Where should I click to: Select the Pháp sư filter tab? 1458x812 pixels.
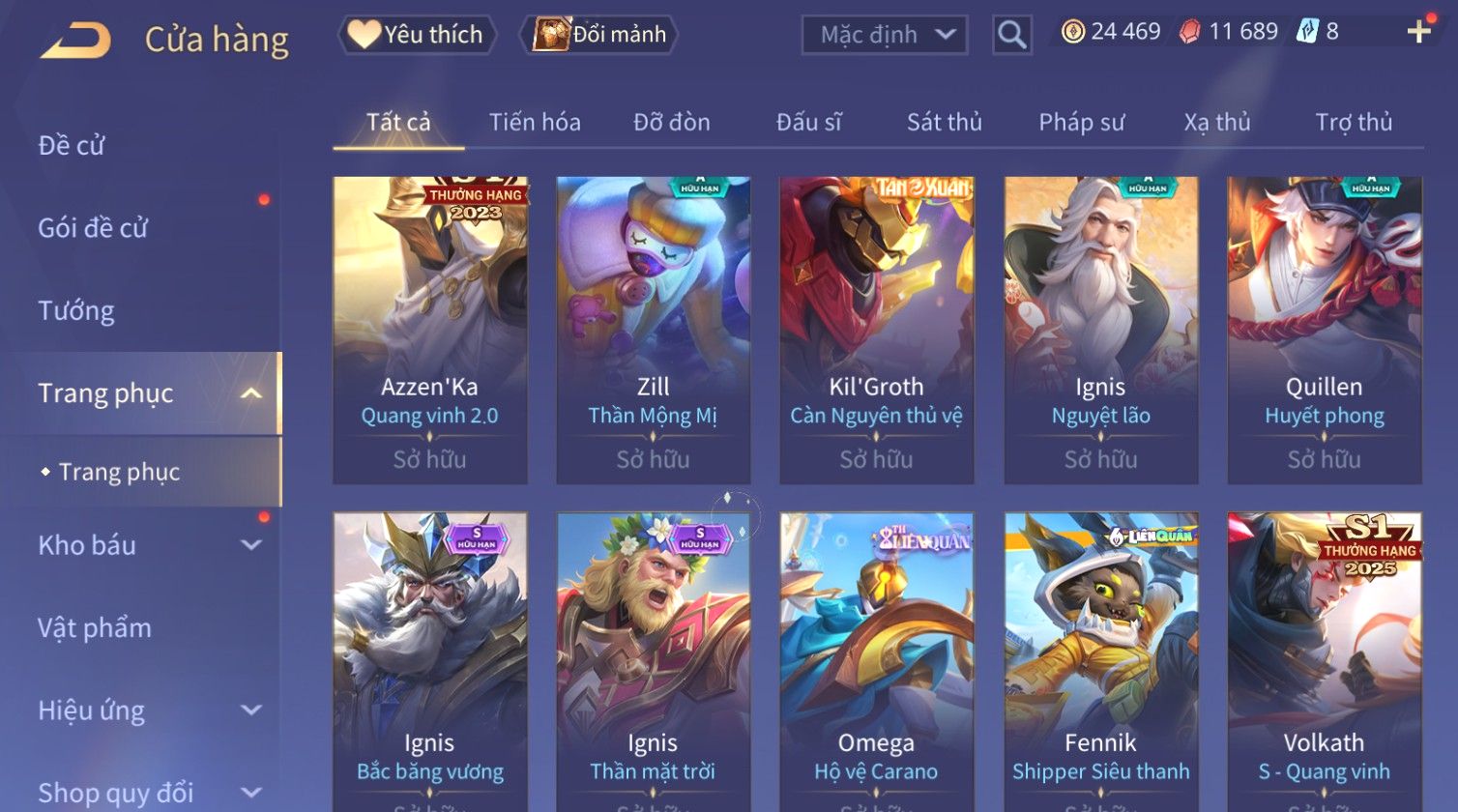pos(1081,122)
